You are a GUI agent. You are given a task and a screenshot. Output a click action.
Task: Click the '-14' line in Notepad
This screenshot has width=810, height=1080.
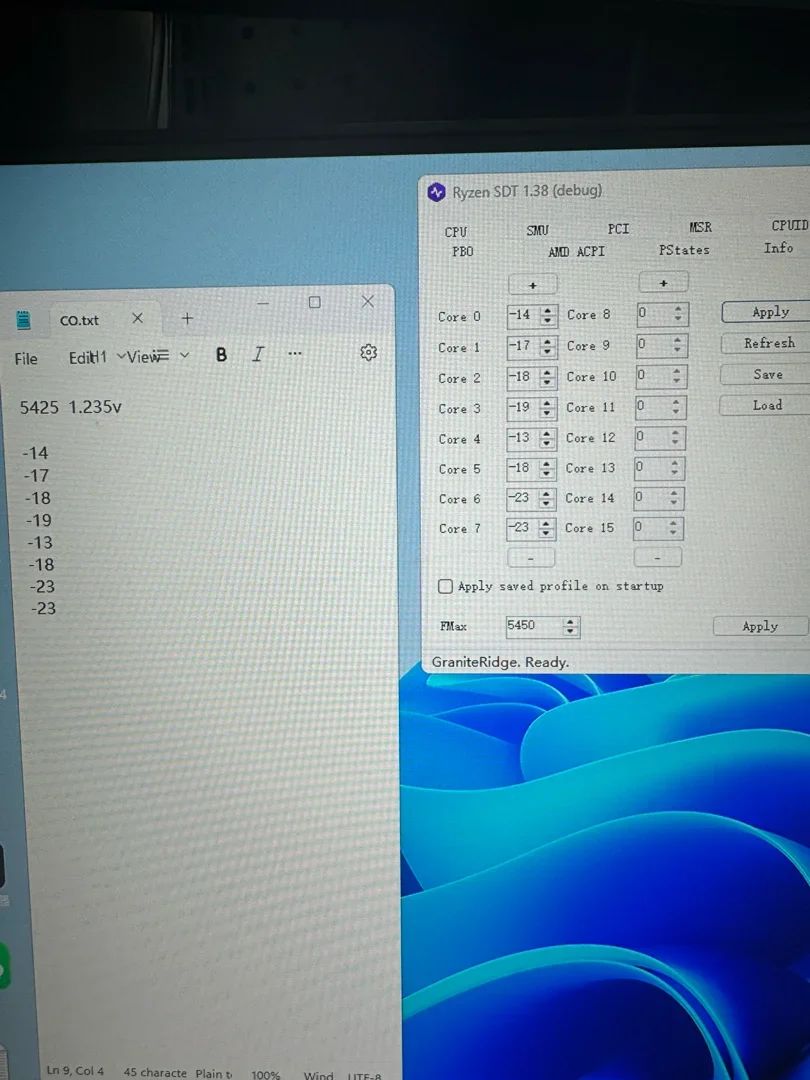(x=35, y=453)
